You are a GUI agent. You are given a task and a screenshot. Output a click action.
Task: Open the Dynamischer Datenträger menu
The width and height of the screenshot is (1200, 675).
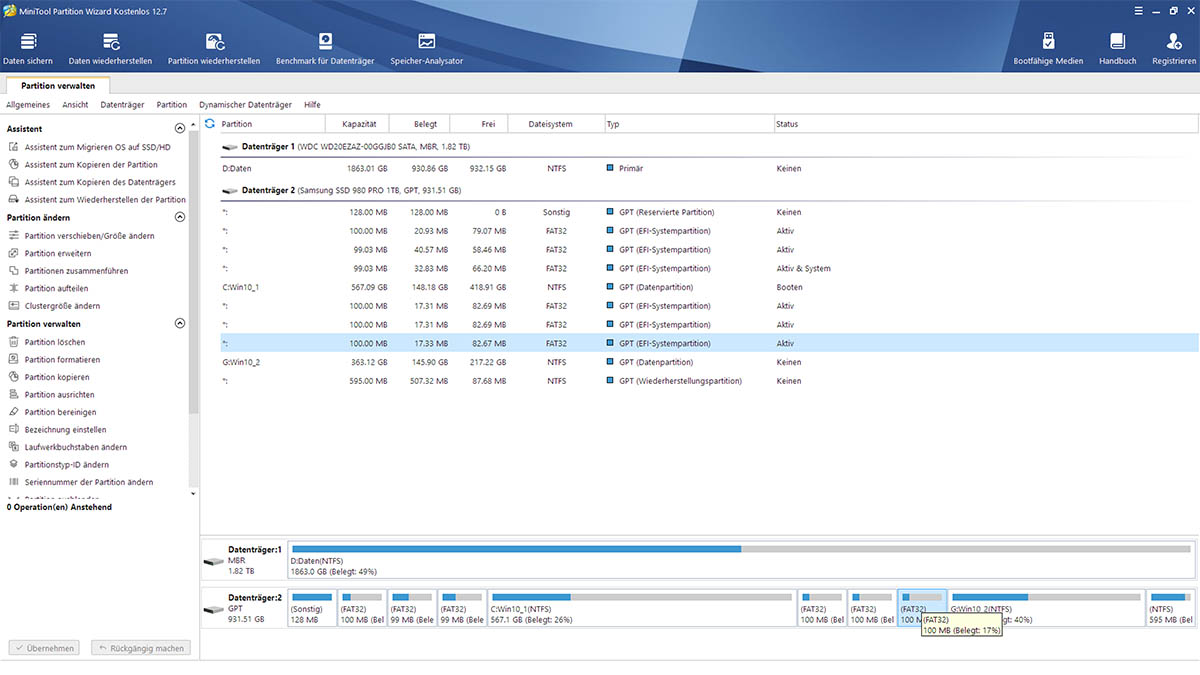[245, 104]
